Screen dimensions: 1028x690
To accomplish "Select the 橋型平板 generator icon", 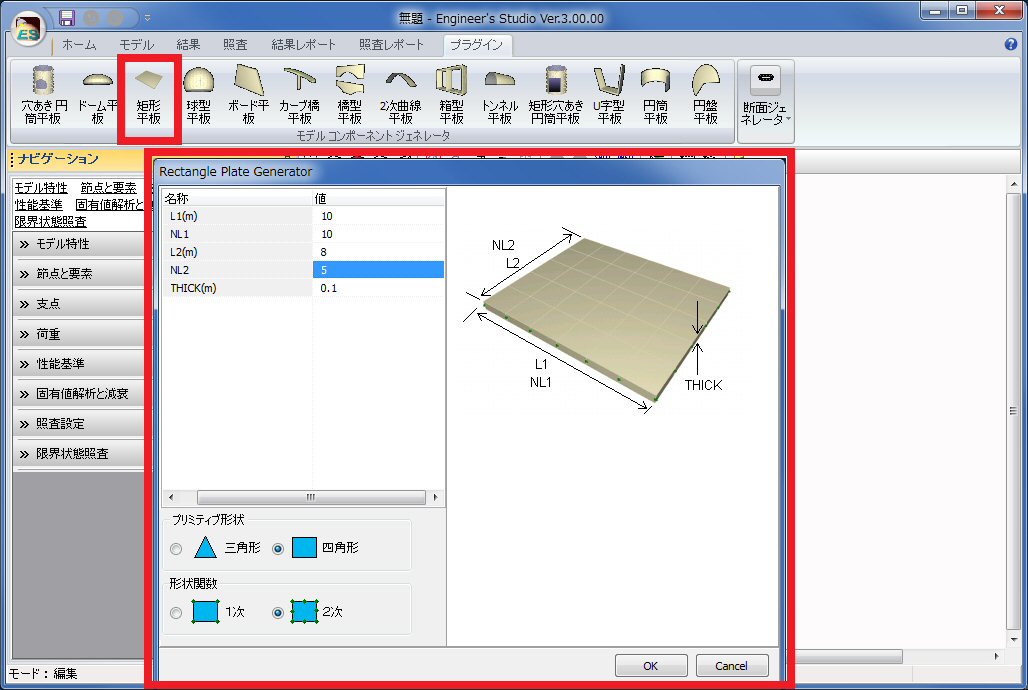I will click(x=349, y=95).
